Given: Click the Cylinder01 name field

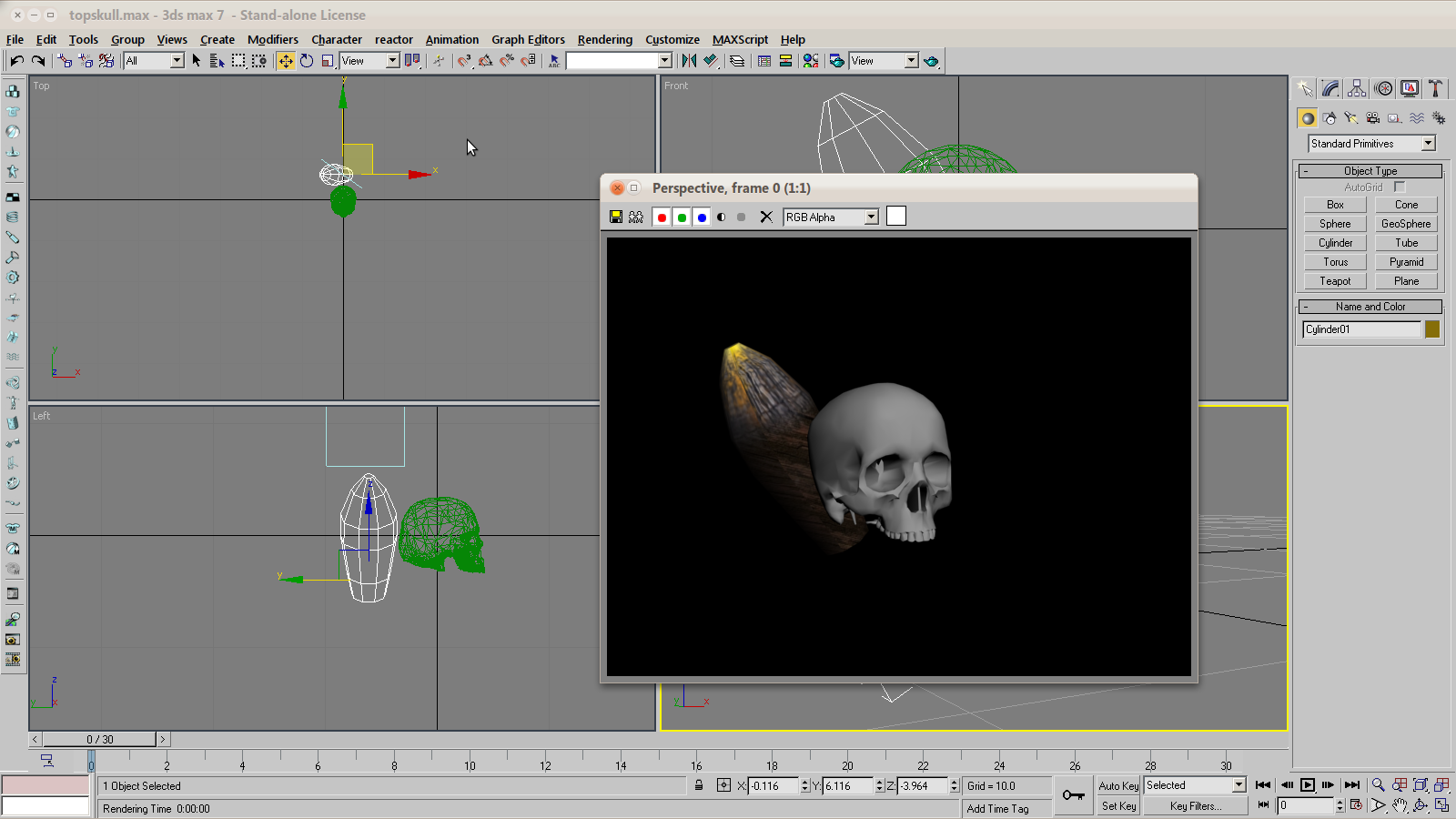Looking at the screenshot, I should 1360,329.
